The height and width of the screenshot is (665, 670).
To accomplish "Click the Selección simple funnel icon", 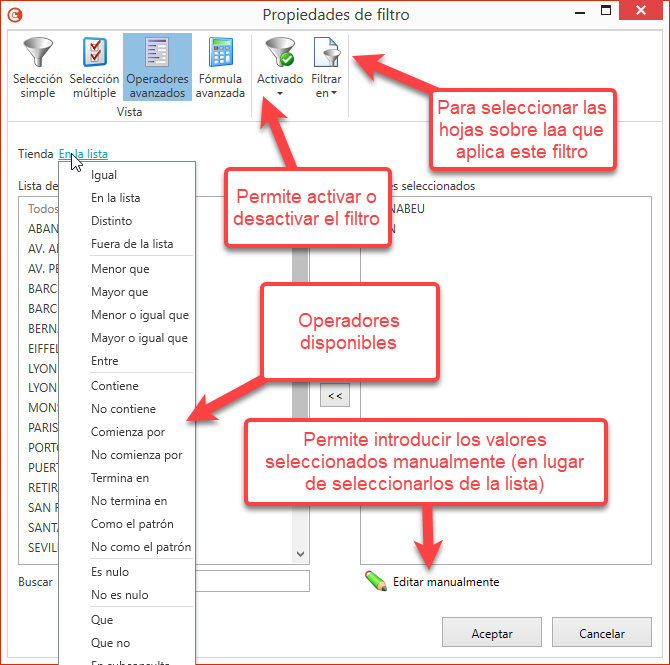I will pyautogui.click(x=38, y=53).
